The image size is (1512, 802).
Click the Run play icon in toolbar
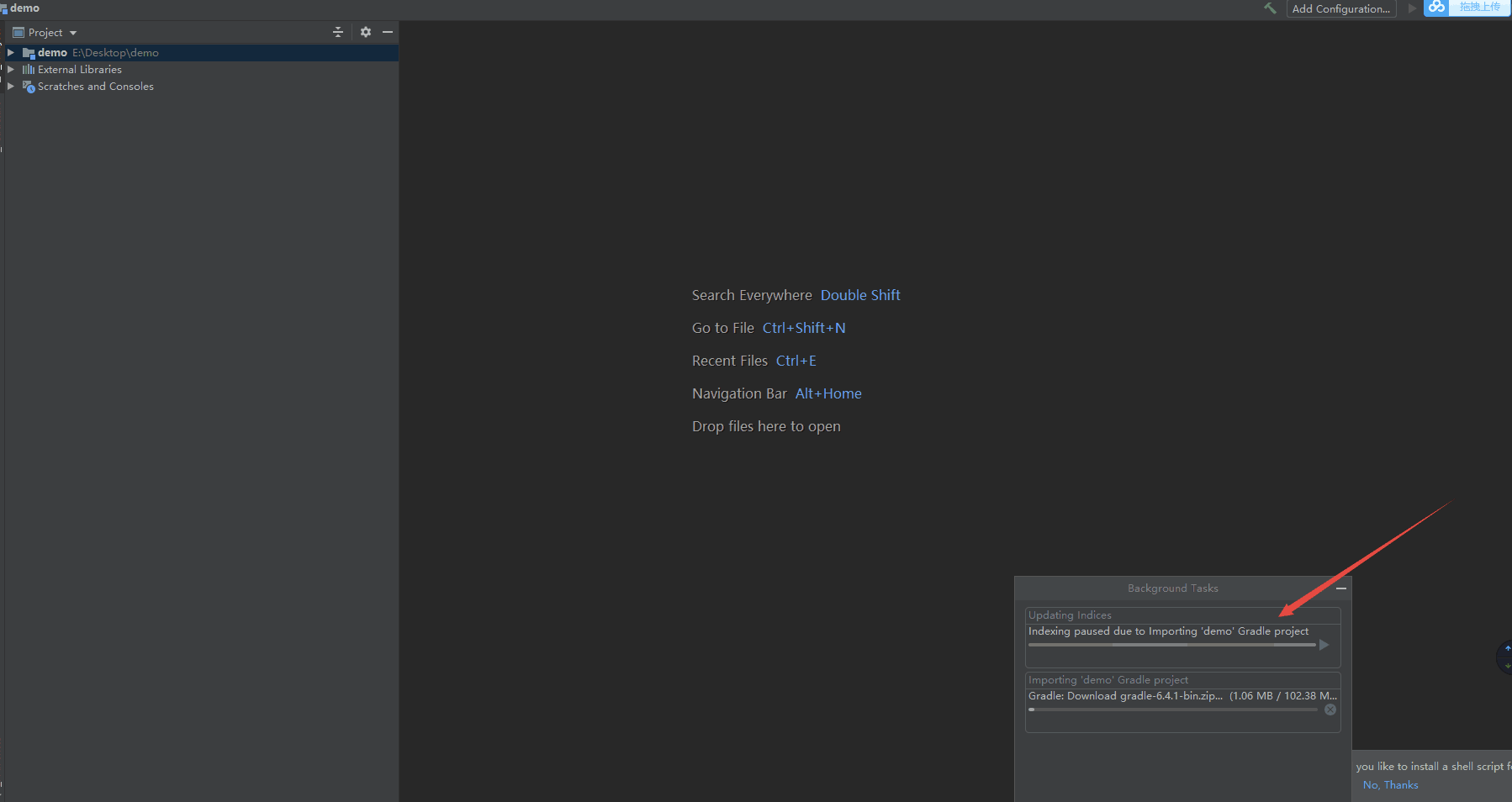point(1413,8)
